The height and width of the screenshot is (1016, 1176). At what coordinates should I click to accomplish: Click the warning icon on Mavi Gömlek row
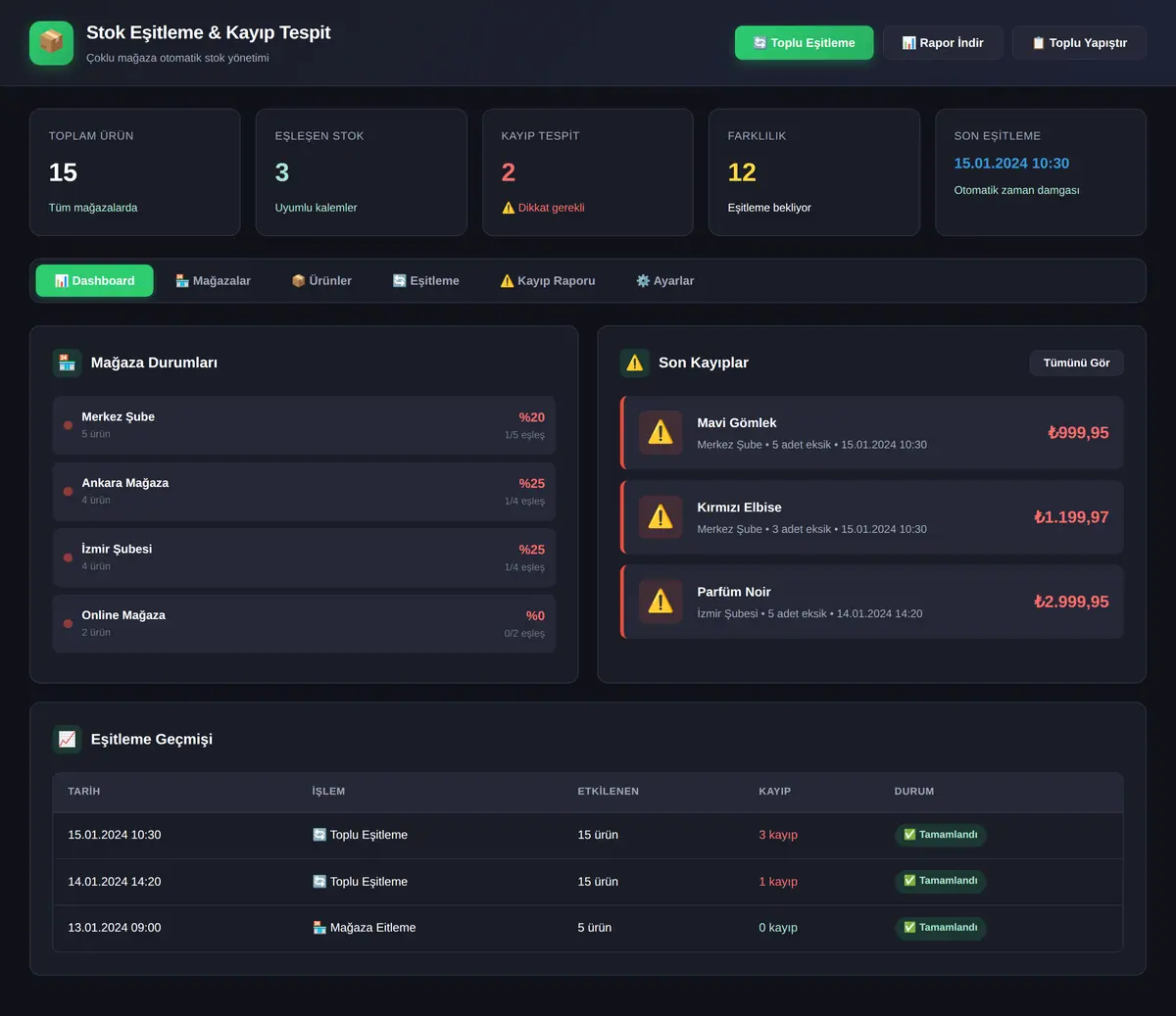[x=661, y=433]
